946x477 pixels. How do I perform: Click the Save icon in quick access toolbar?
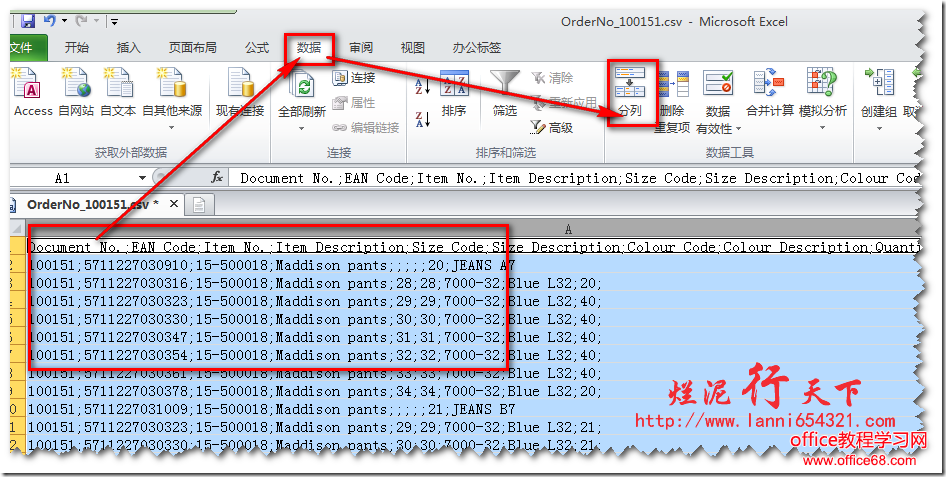(28, 22)
